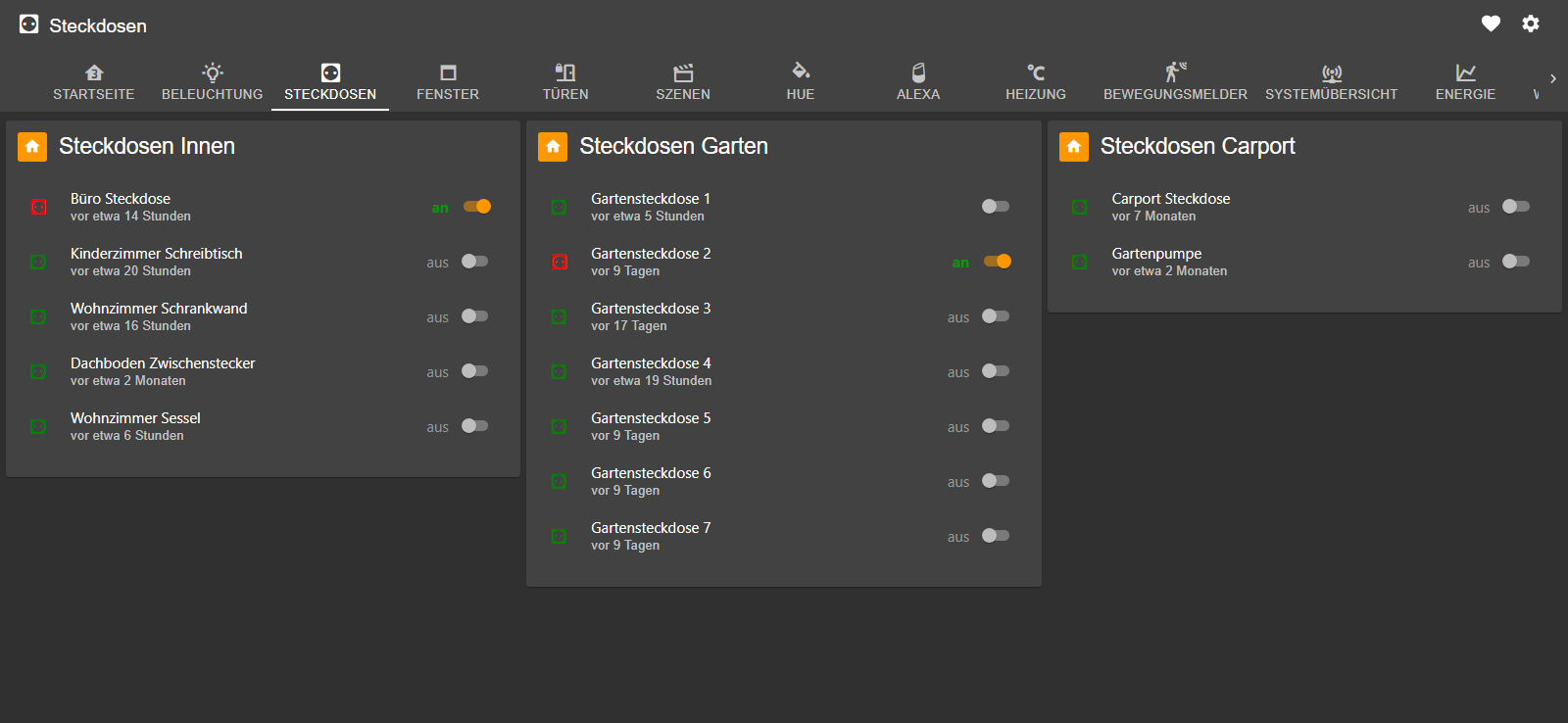Image resolution: width=1568 pixels, height=723 pixels.
Task: Click the orange home icon of Steckdosen Innen
Action: (32, 147)
